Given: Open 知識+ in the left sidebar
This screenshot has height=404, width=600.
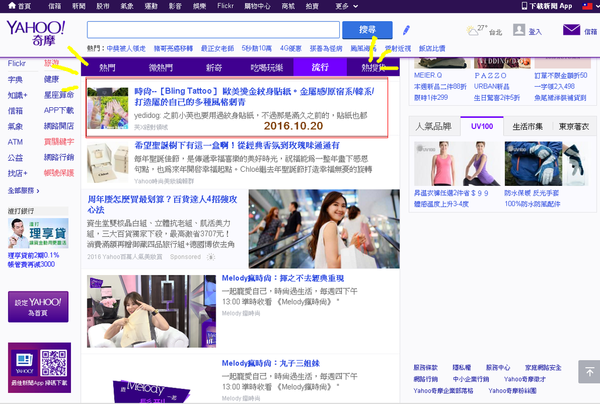Looking at the screenshot, I should click(18, 95).
